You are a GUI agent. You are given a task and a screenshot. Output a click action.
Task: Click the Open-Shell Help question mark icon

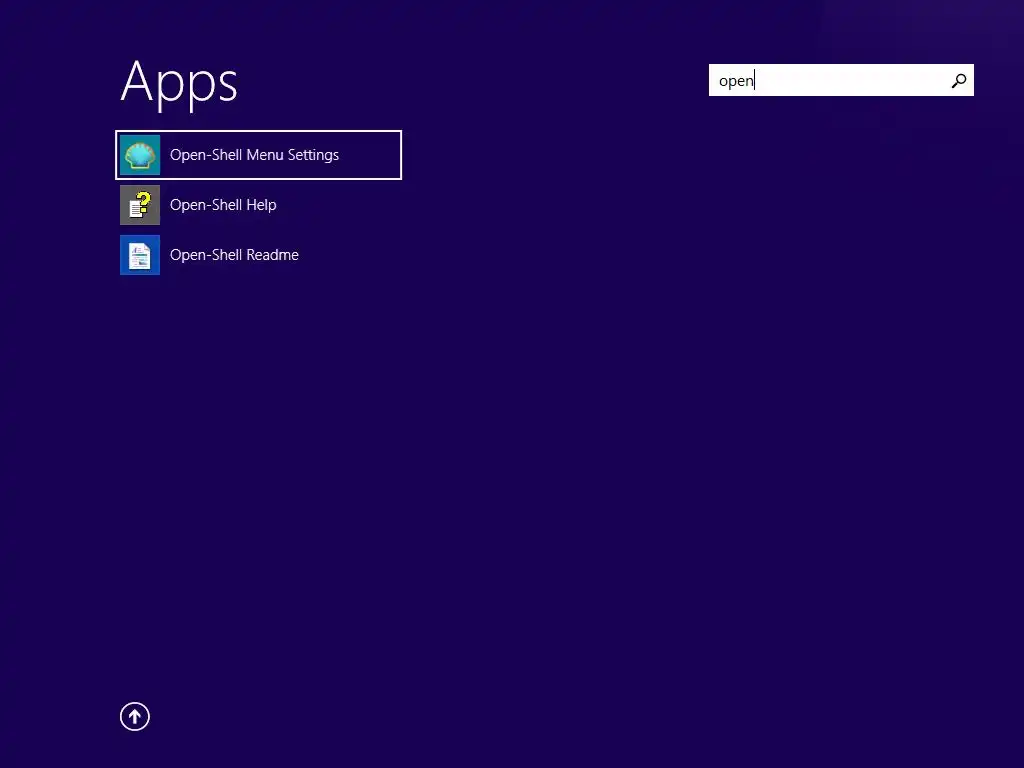click(140, 205)
